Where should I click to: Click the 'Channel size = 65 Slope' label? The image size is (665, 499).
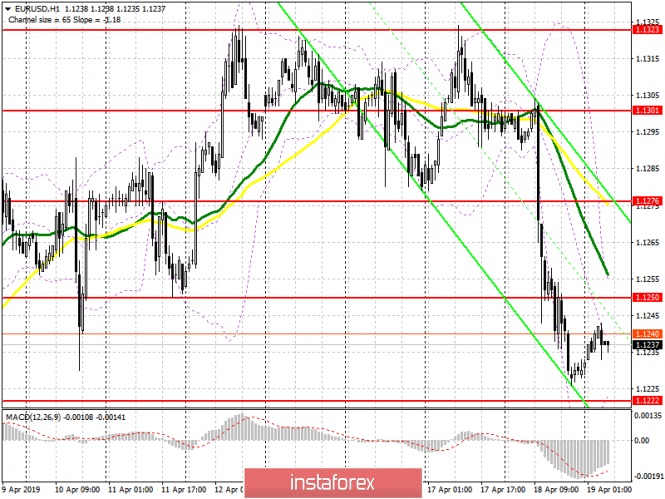click(53, 20)
